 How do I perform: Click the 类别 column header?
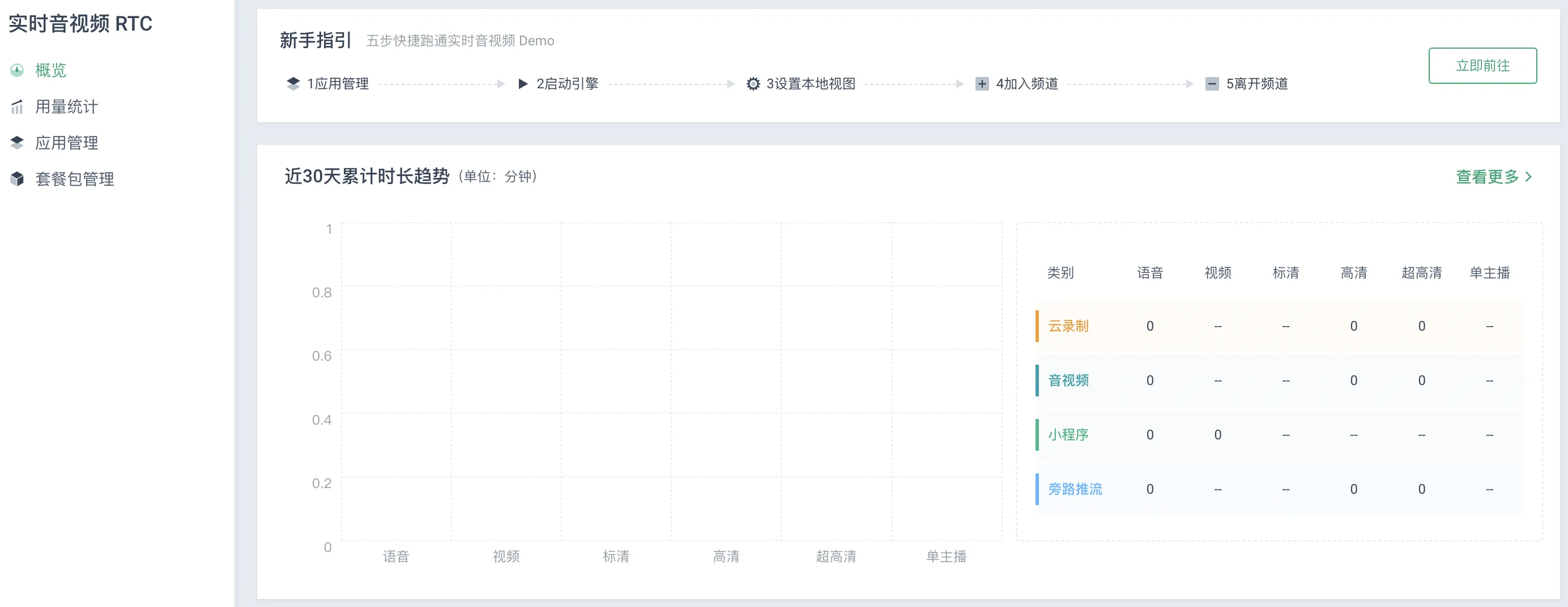point(1060,273)
